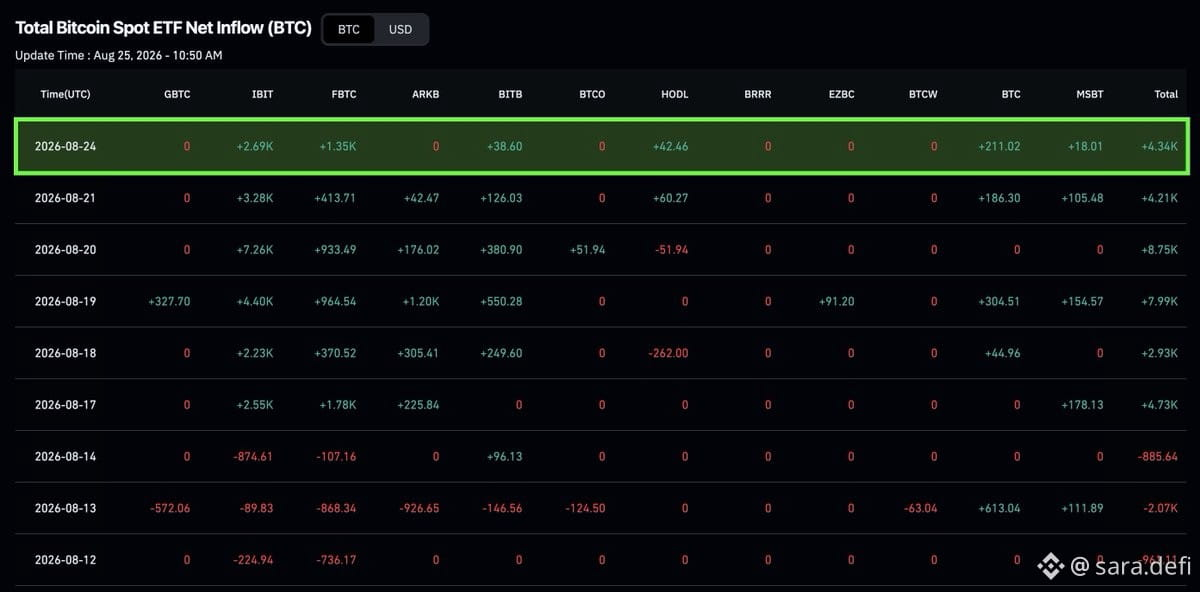Click the +613.04 BTC value
Viewport: 1200px width, 592px height.
[x=999, y=508]
